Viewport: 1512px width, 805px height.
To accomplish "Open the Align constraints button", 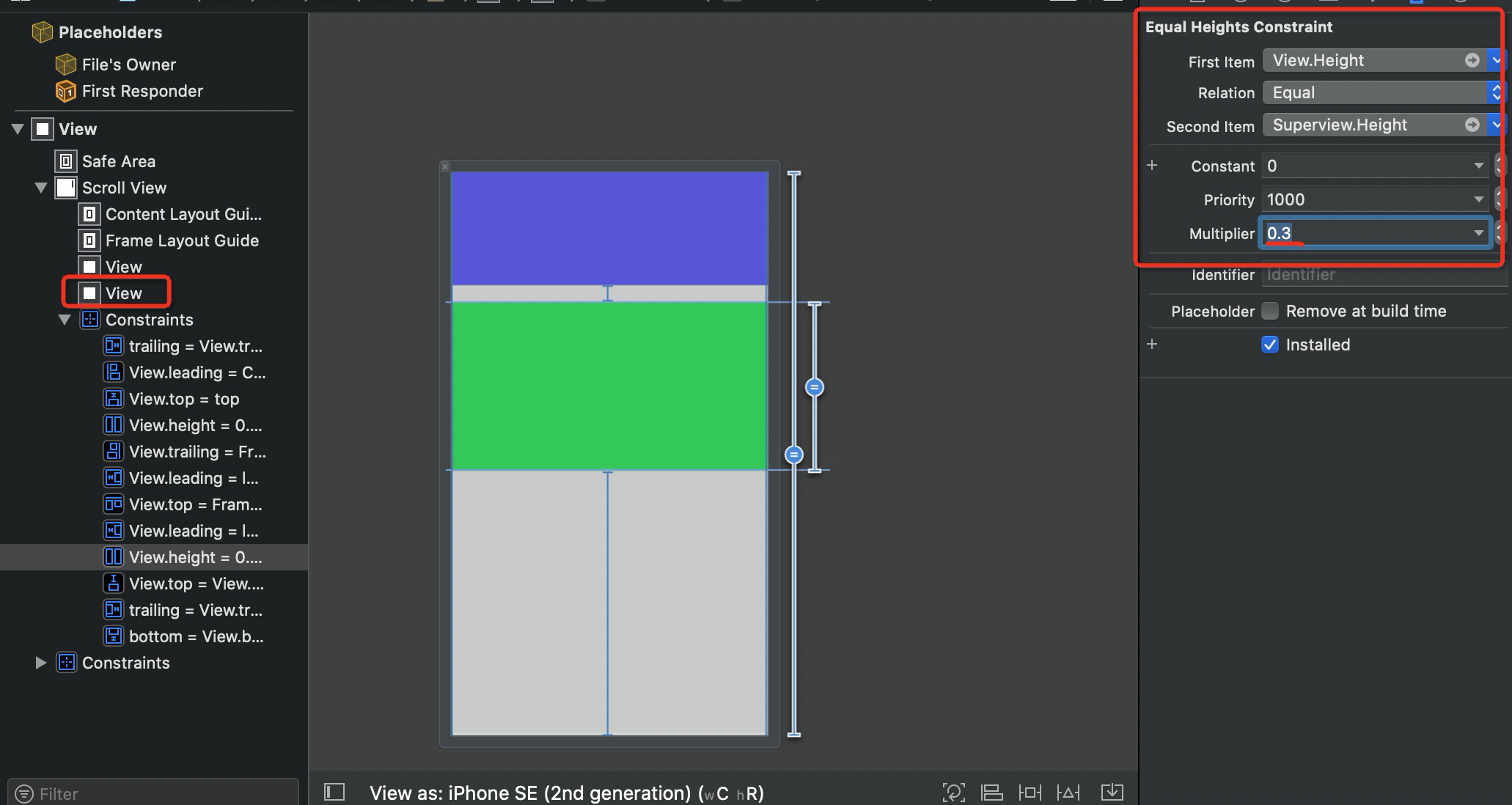I will coord(991,793).
